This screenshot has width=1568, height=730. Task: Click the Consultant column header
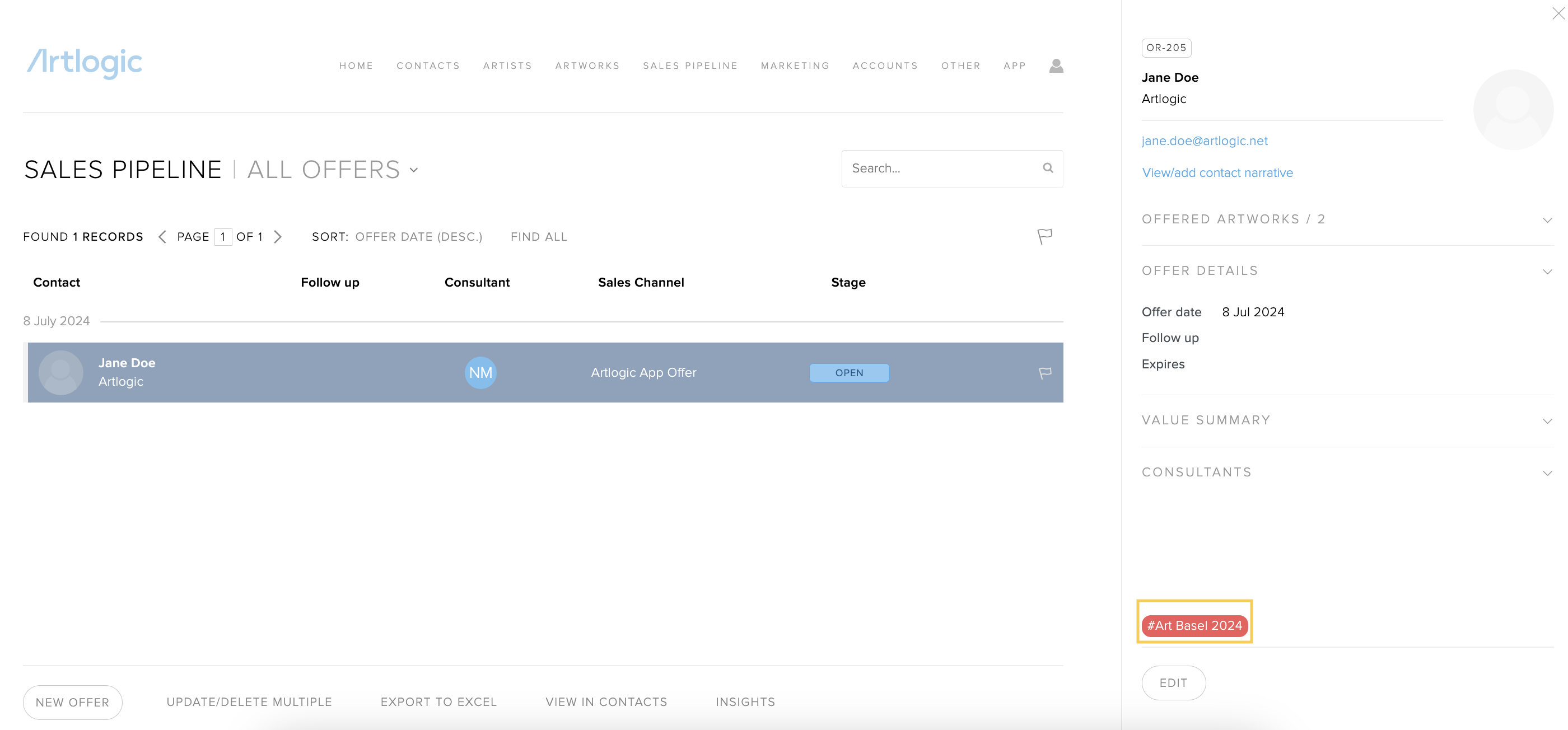pyautogui.click(x=477, y=282)
